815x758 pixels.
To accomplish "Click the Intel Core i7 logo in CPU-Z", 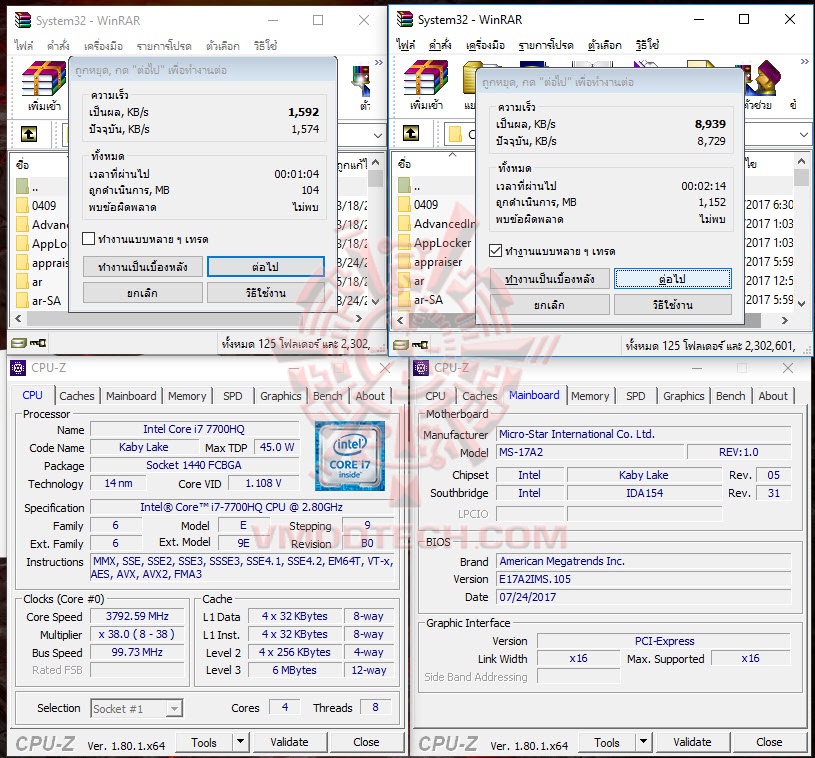I will [350, 456].
